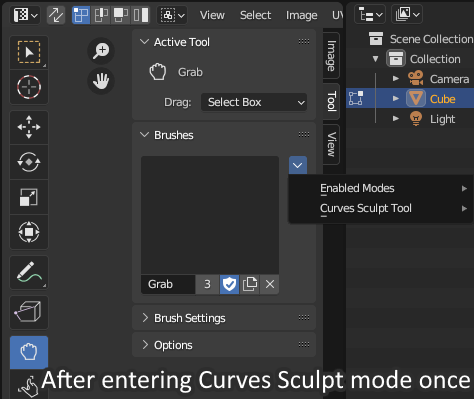Expand the Light tree item
474x399 pixels.
[396, 119]
